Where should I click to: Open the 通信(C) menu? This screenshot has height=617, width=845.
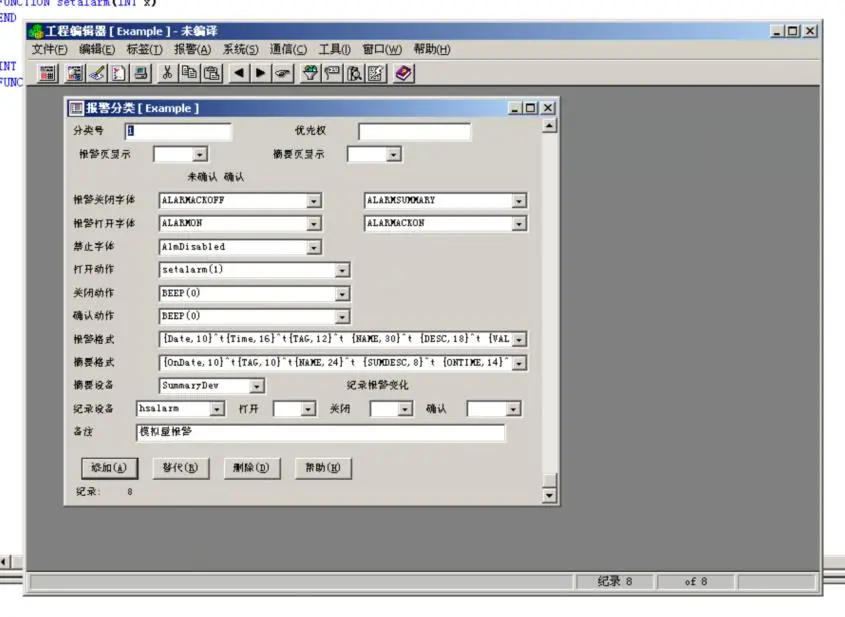click(x=288, y=50)
